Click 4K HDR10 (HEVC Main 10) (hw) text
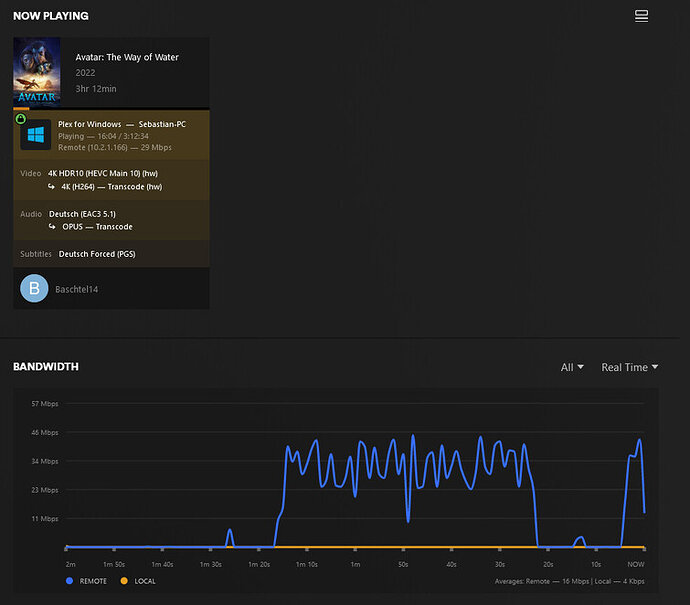 coord(103,173)
